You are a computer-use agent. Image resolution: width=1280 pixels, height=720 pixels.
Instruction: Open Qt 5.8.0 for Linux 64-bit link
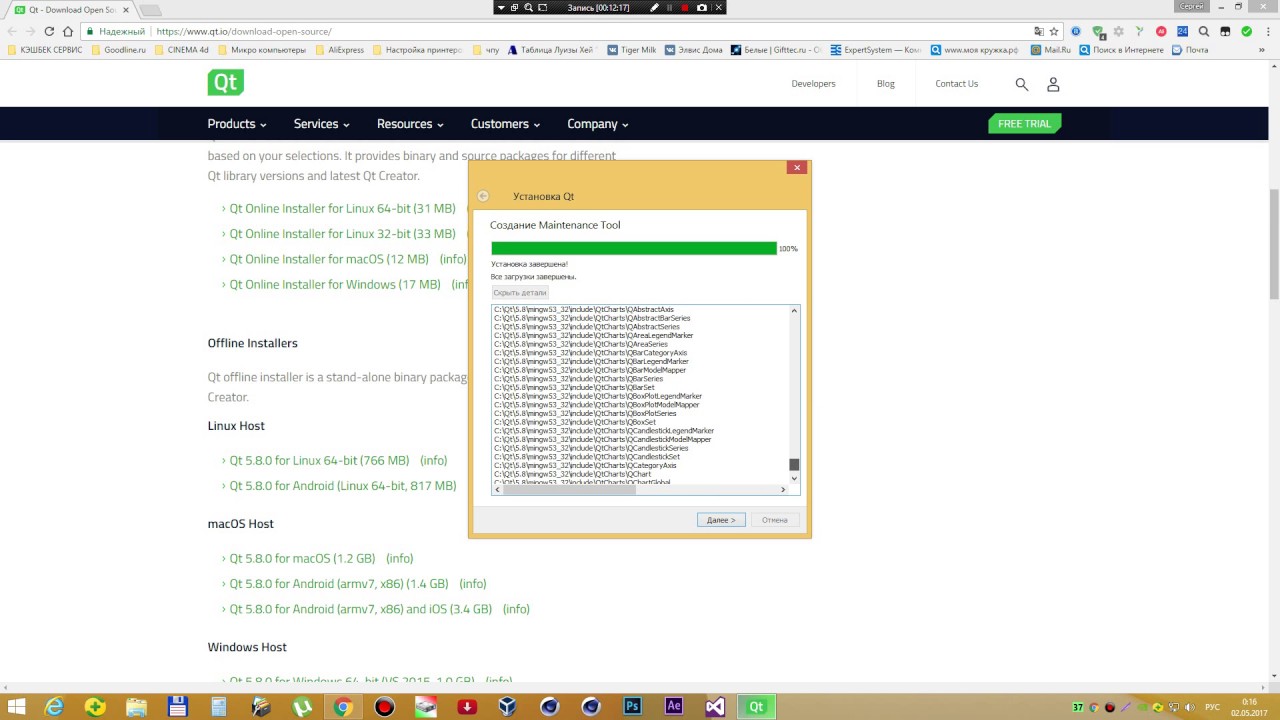click(x=319, y=460)
